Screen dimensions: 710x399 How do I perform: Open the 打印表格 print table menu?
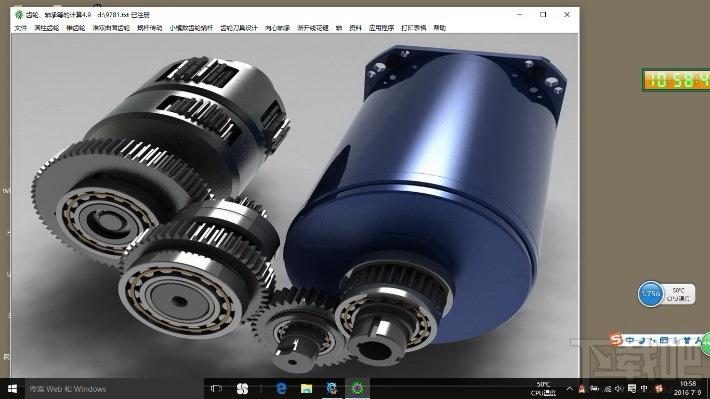click(x=413, y=28)
